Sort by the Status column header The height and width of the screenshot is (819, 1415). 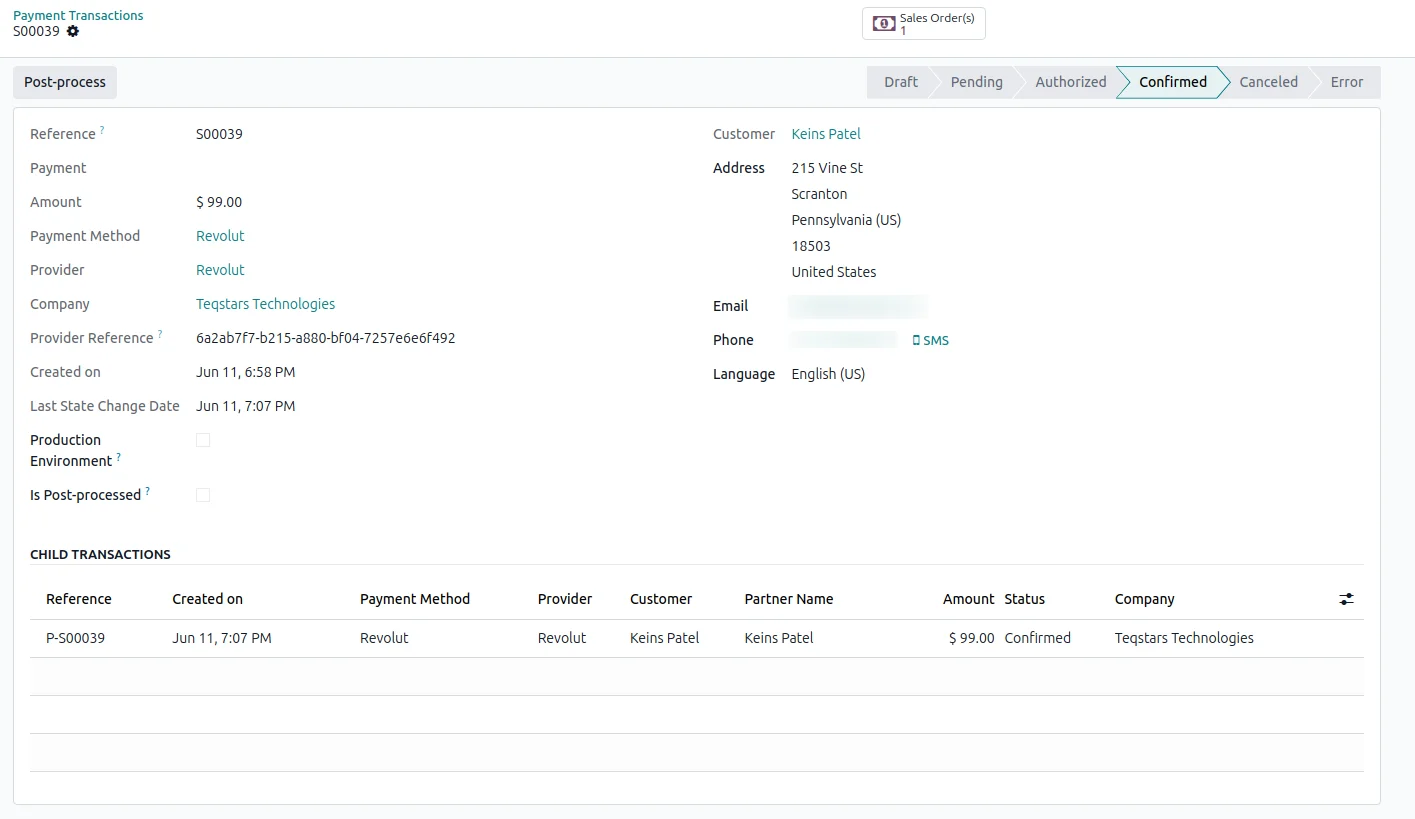[x=1024, y=599]
